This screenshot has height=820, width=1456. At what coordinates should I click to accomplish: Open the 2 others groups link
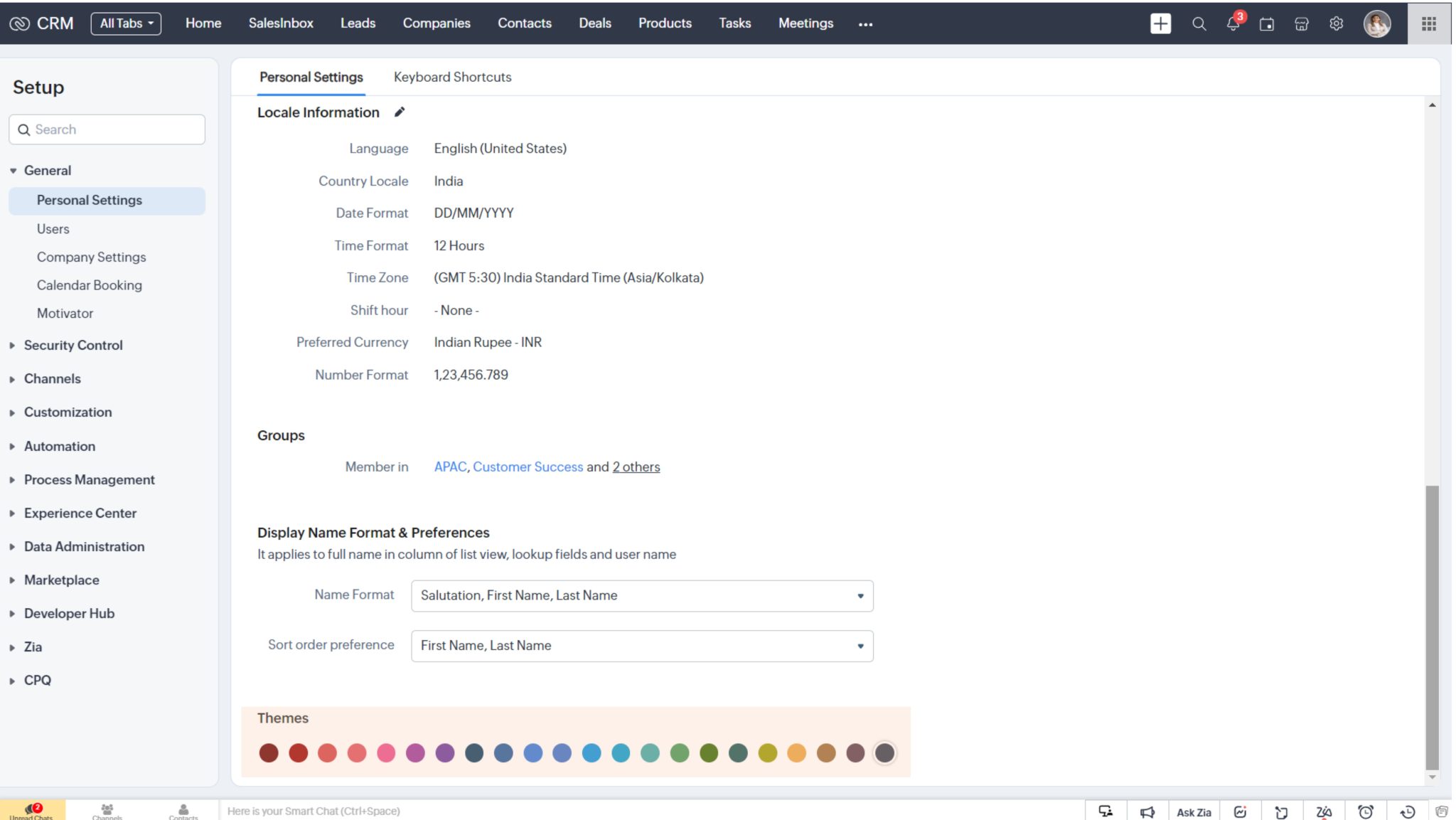point(636,467)
